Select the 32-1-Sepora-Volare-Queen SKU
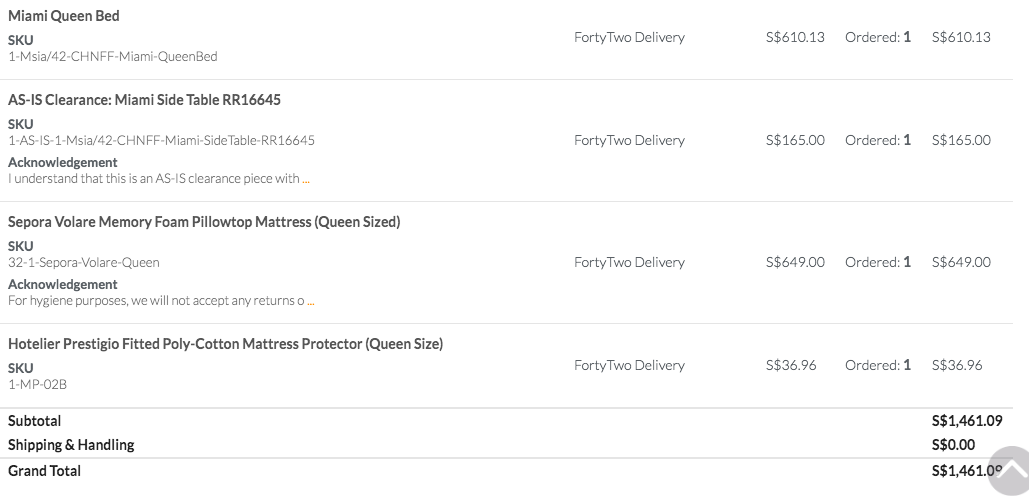1029x498 pixels. (84, 262)
